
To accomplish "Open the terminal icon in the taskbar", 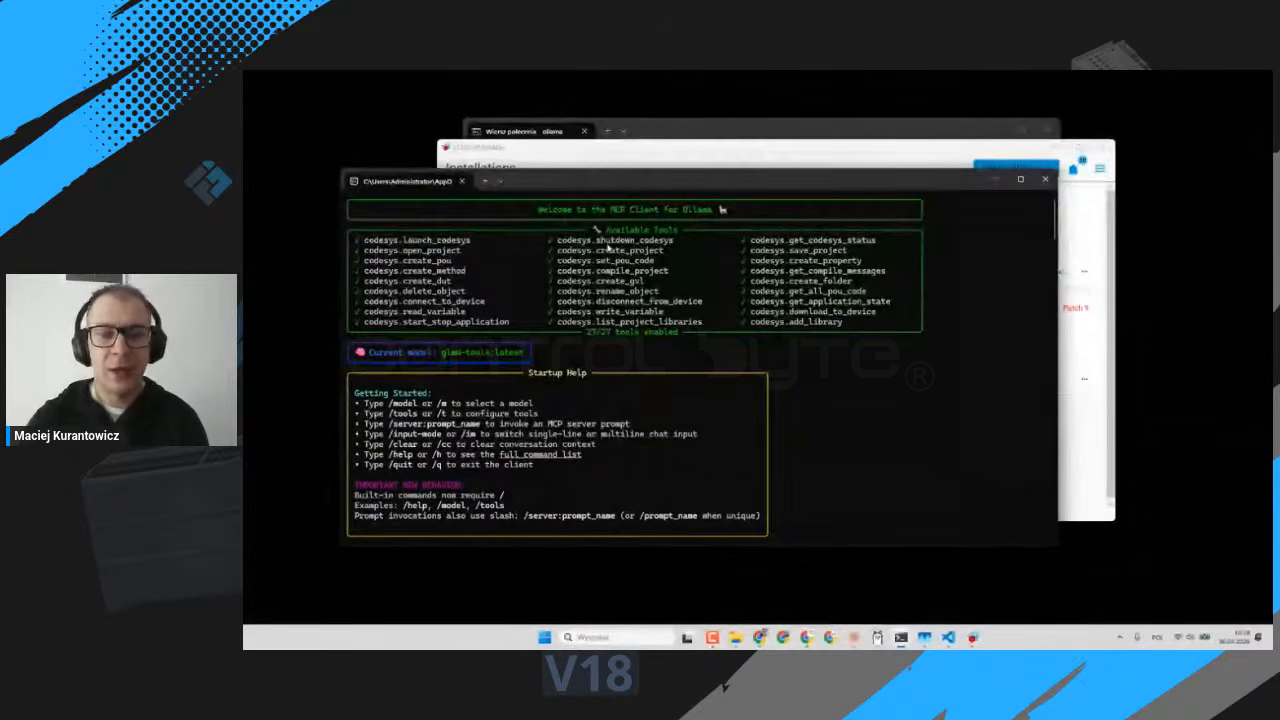I will pos(901,637).
